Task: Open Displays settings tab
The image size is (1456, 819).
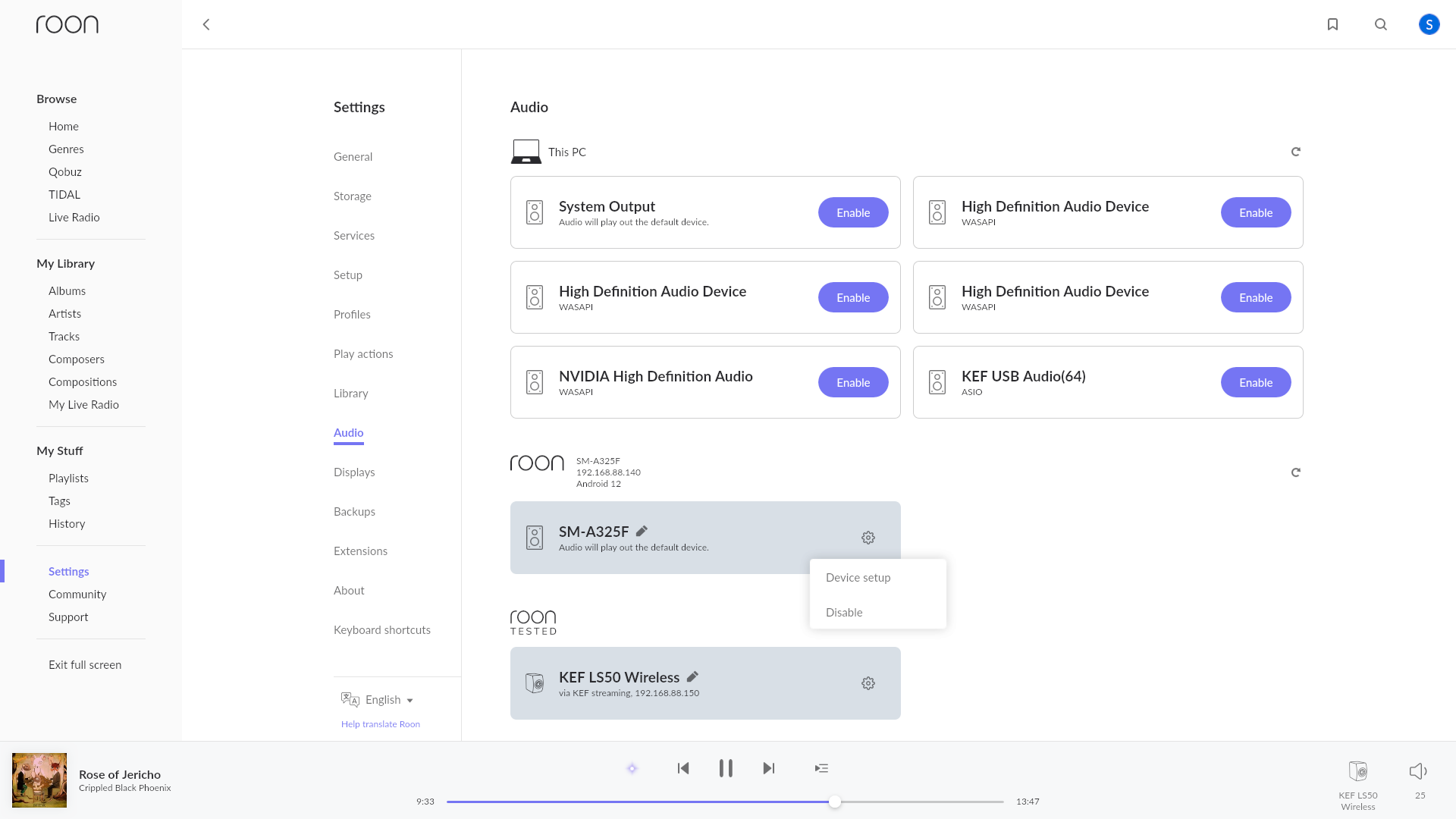Action: [354, 472]
